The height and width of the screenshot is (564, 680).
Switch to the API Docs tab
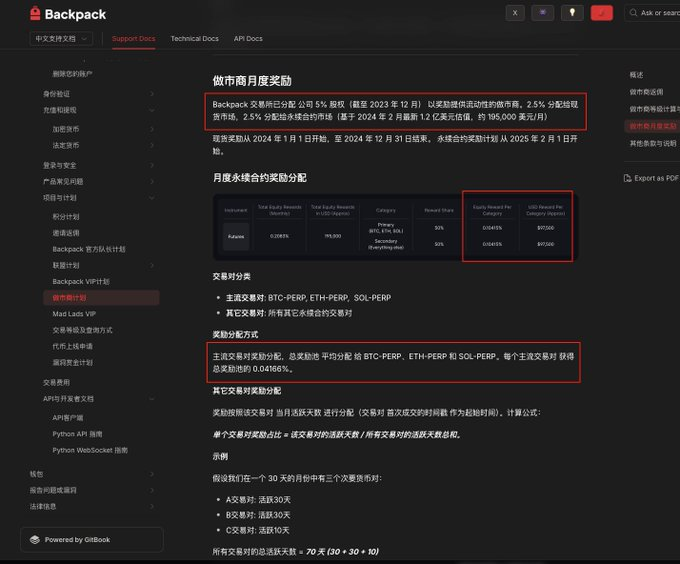tap(248, 39)
